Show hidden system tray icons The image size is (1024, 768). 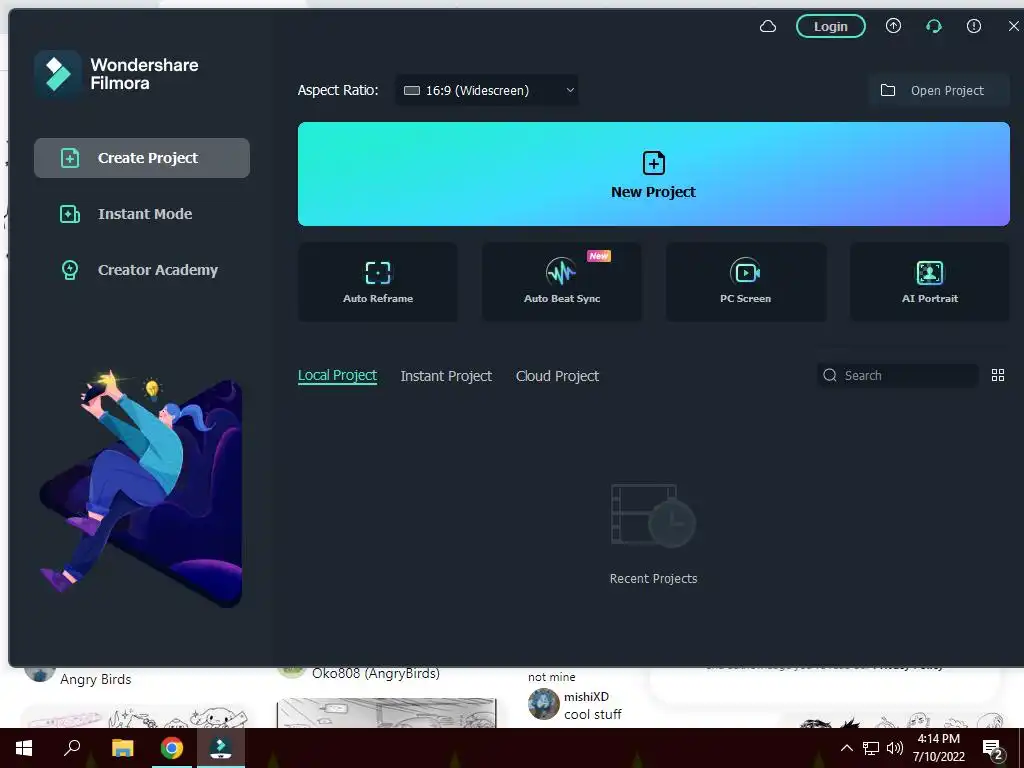[846, 748]
